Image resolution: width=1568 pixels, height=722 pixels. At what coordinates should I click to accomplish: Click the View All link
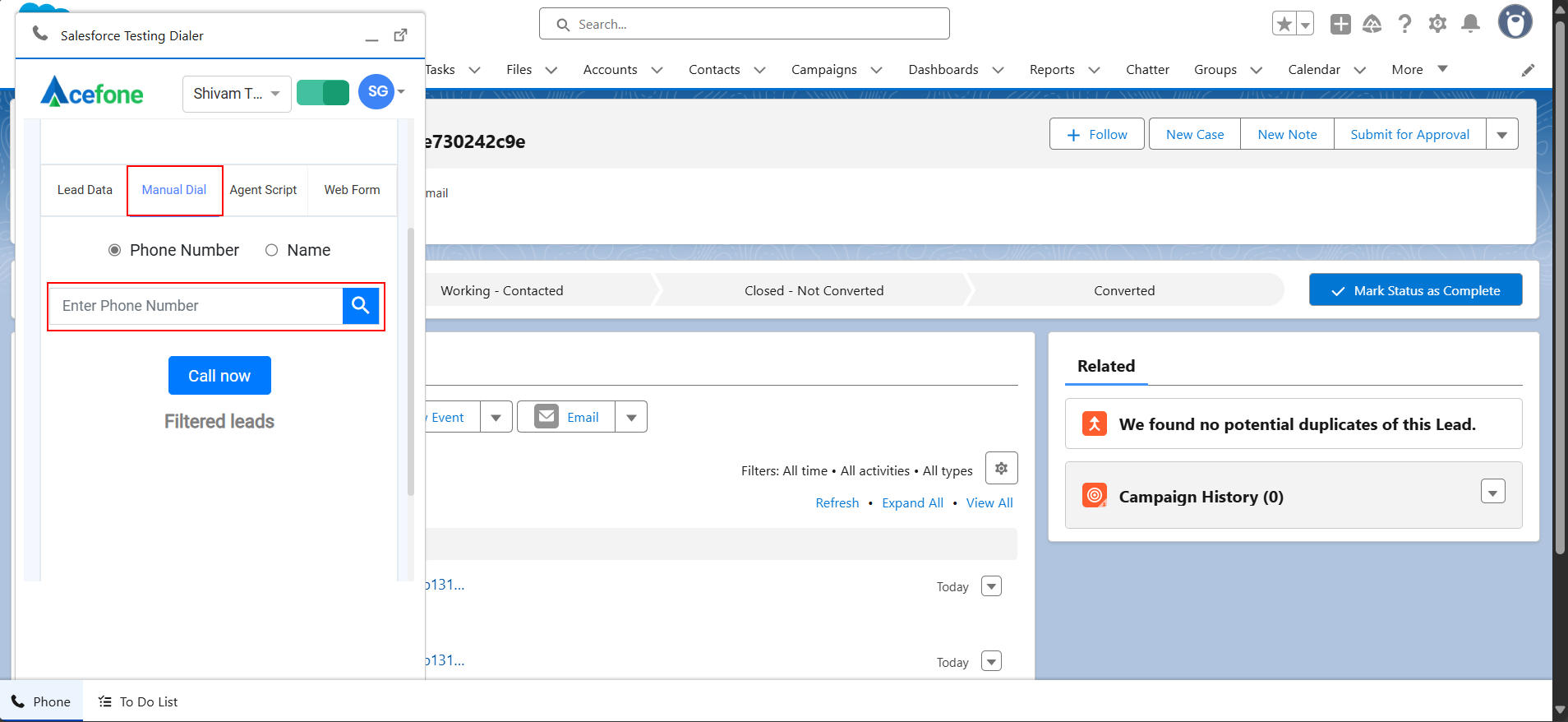tap(989, 502)
